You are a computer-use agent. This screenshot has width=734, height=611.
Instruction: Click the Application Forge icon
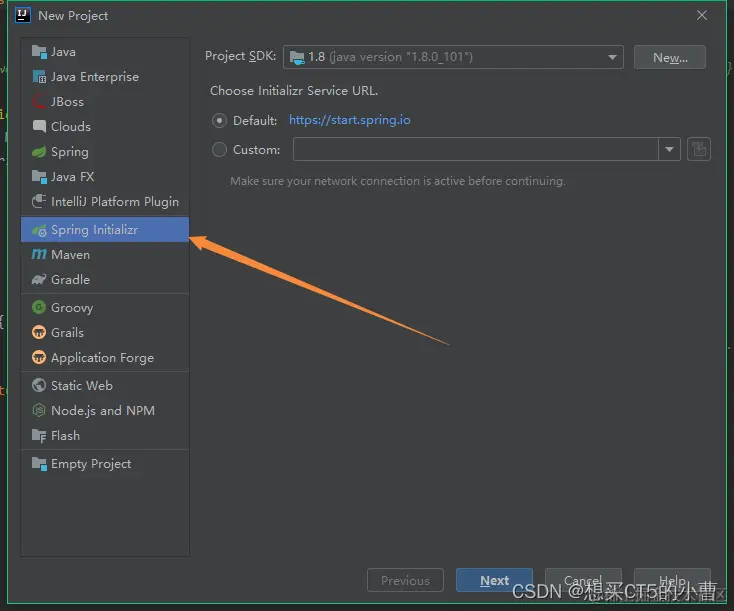[x=39, y=358]
